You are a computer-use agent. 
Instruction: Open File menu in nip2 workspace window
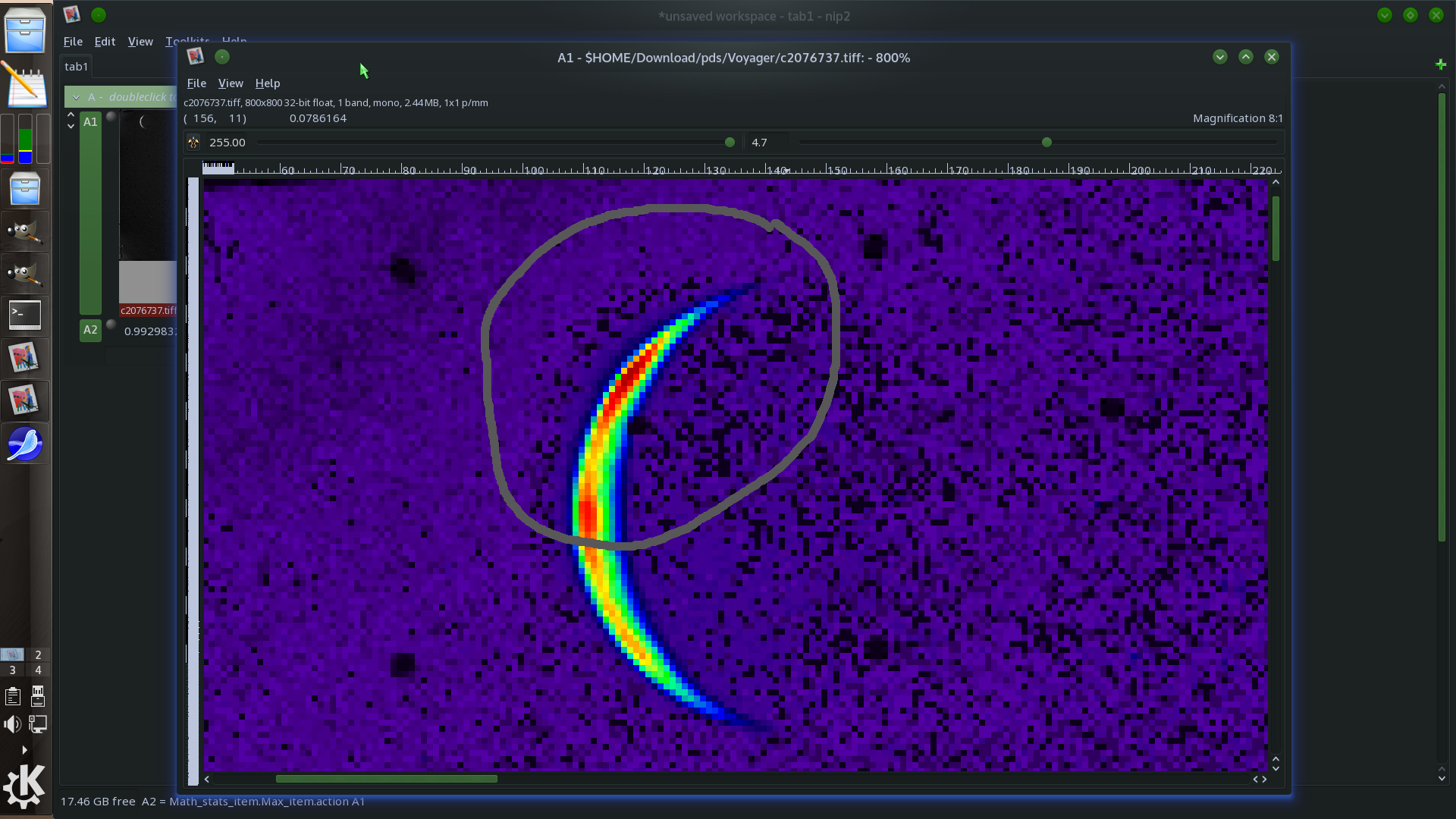[x=73, y=42]
